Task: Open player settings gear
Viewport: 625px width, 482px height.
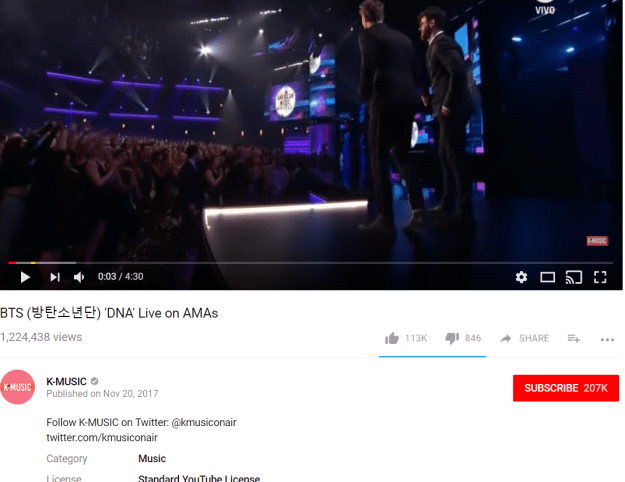Action: pos(521,277)
